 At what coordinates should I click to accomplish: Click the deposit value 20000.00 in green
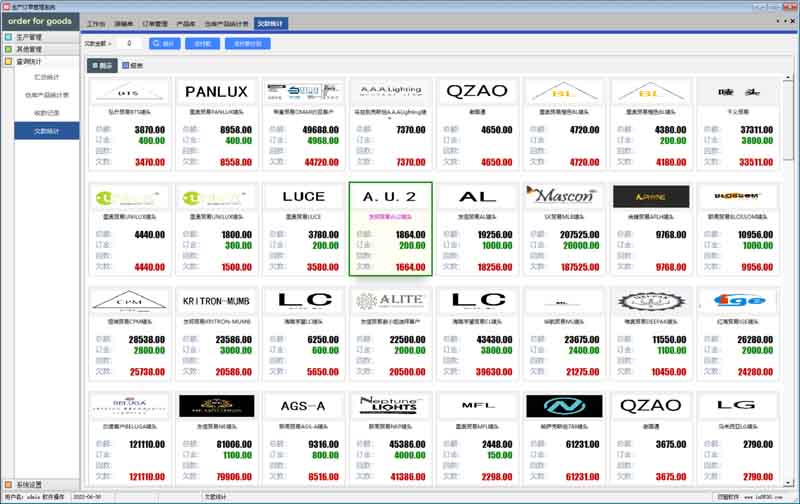click(581, 245)
